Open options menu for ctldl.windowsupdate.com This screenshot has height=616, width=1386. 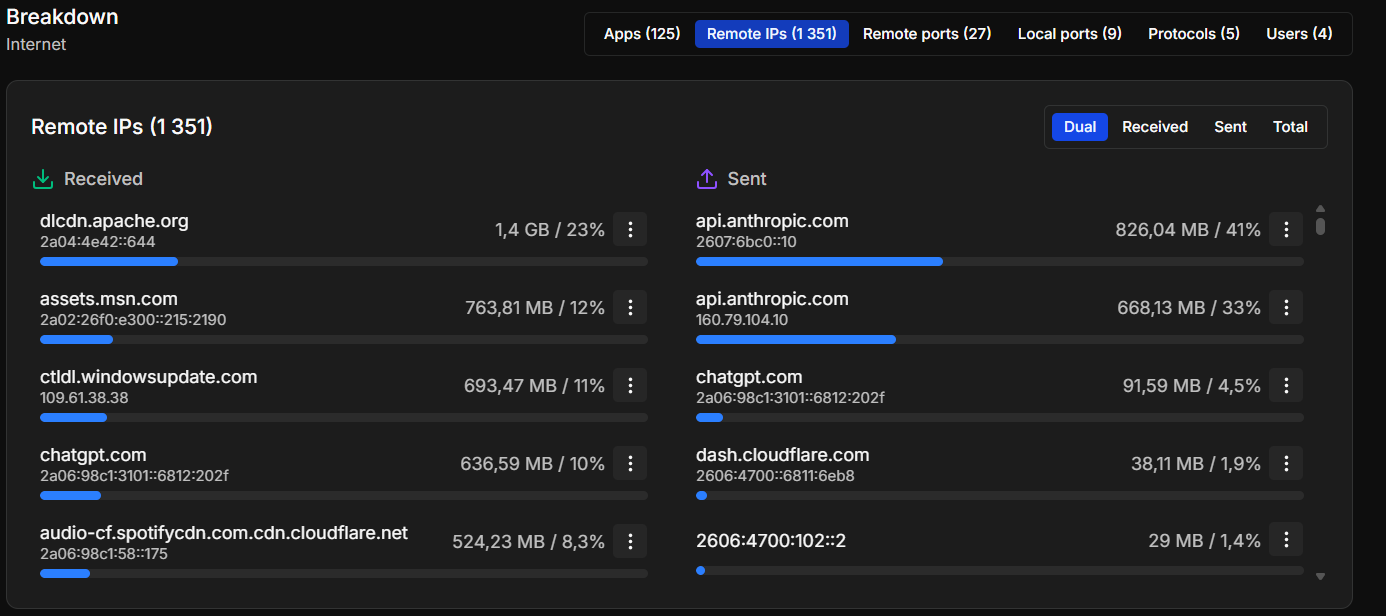[630, 386]
